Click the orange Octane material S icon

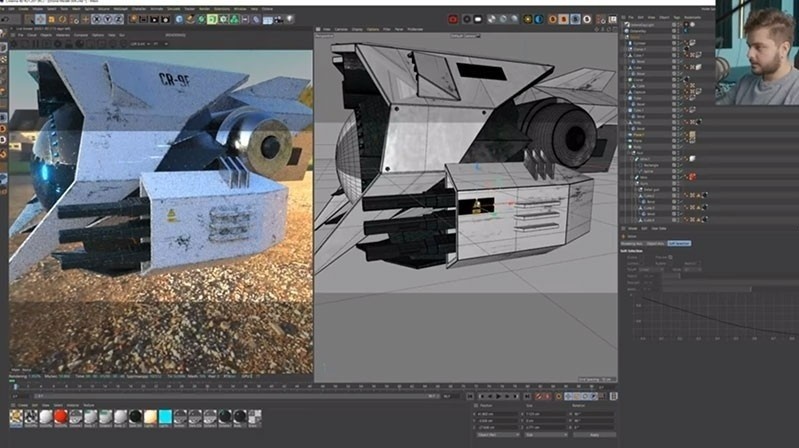pyautogui.click(x=553, y=19)
